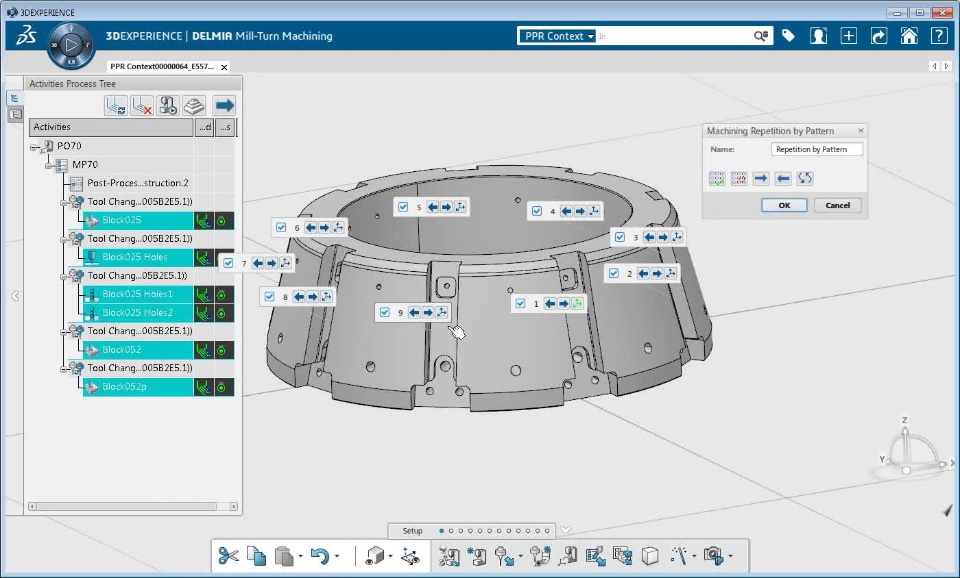Click the red X axis icon in process tree

142,106
